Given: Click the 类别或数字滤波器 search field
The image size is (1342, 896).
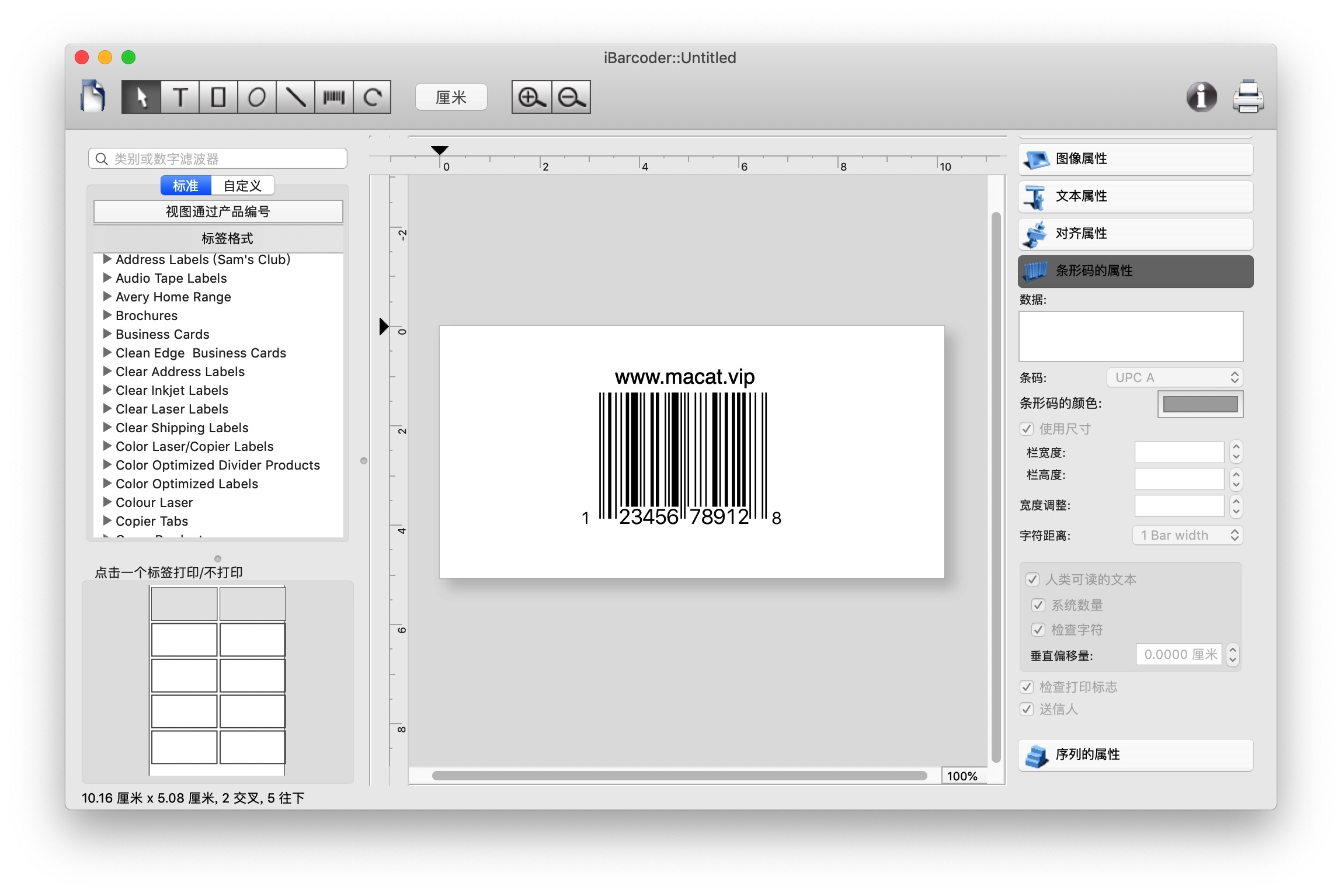Looking at the screenshot, I should click(218, 159).
